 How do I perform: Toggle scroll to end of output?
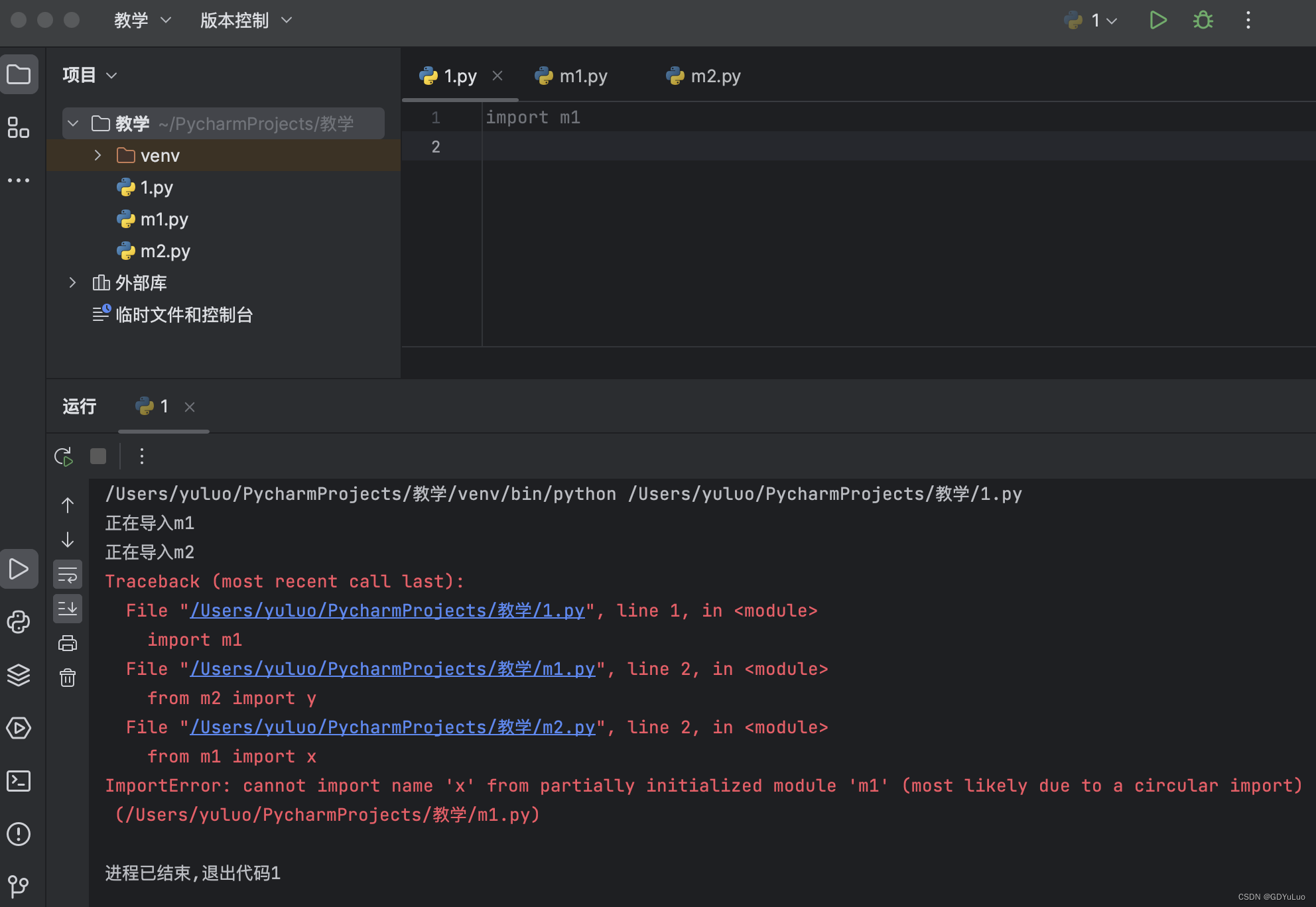[x=68, y=609]
